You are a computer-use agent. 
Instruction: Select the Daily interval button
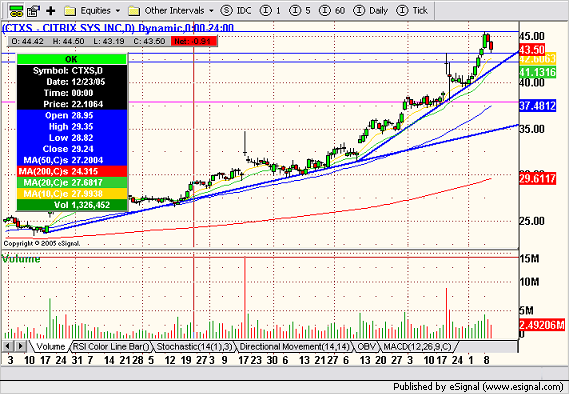pyautogui.click(x=371, y=11)
